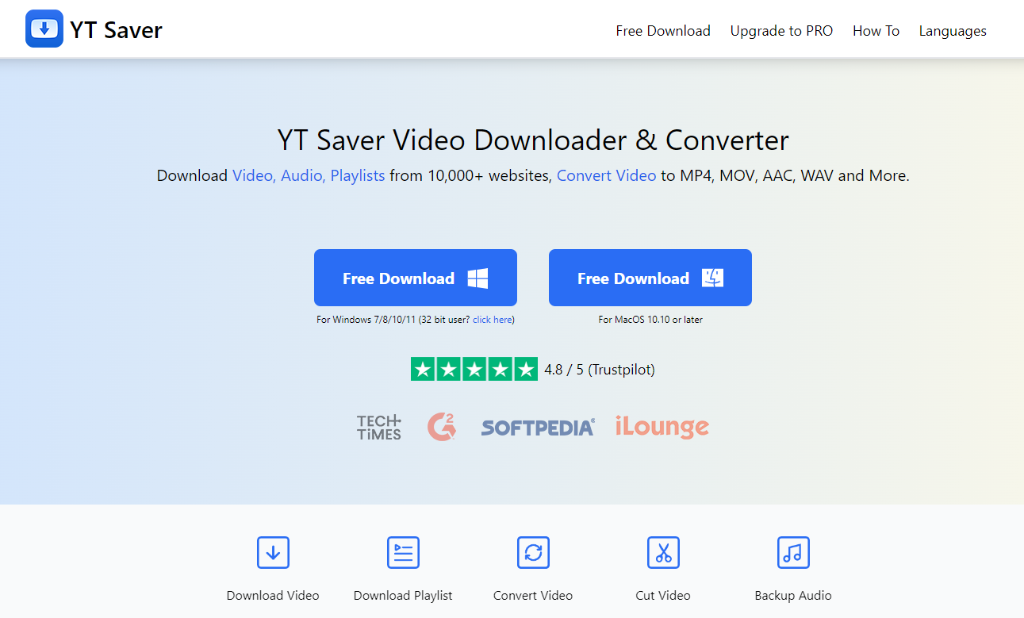Click the Backup Audio label
Screen dimensions: 1024x618
(x=793, y=596)
